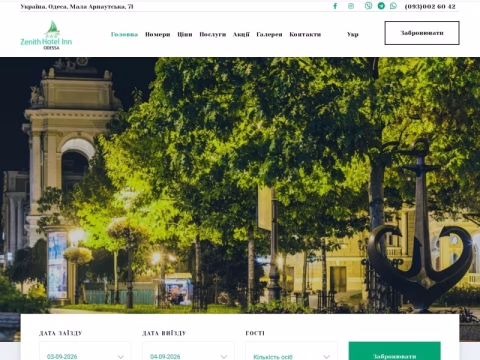Image resolution: width=480 pixels, height=360 pixels.
Task: Open the Ціни menu item
Action: [x=185, y=34]
